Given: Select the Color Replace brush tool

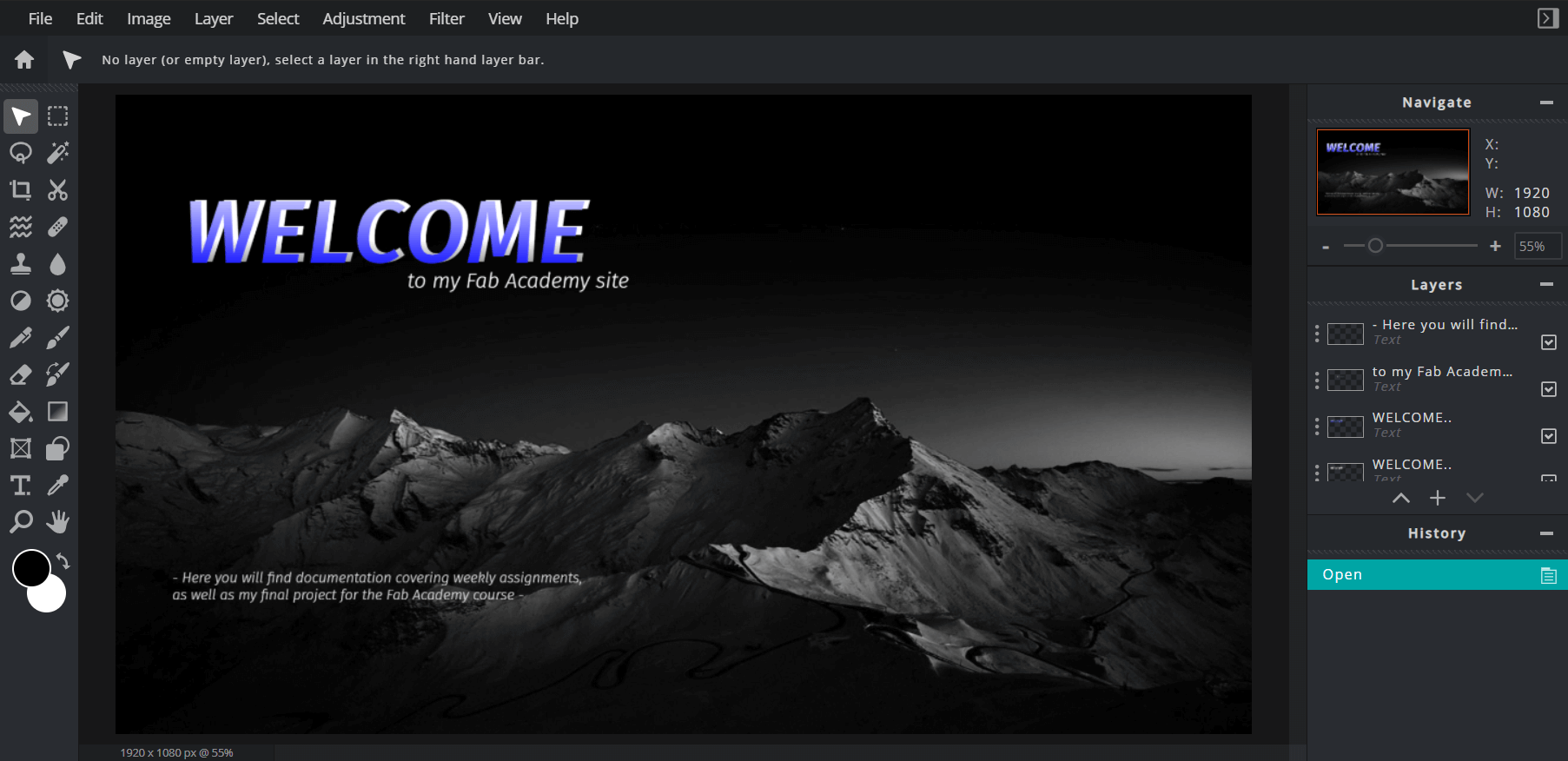Looking at the screenshot, I should [58, 374].
